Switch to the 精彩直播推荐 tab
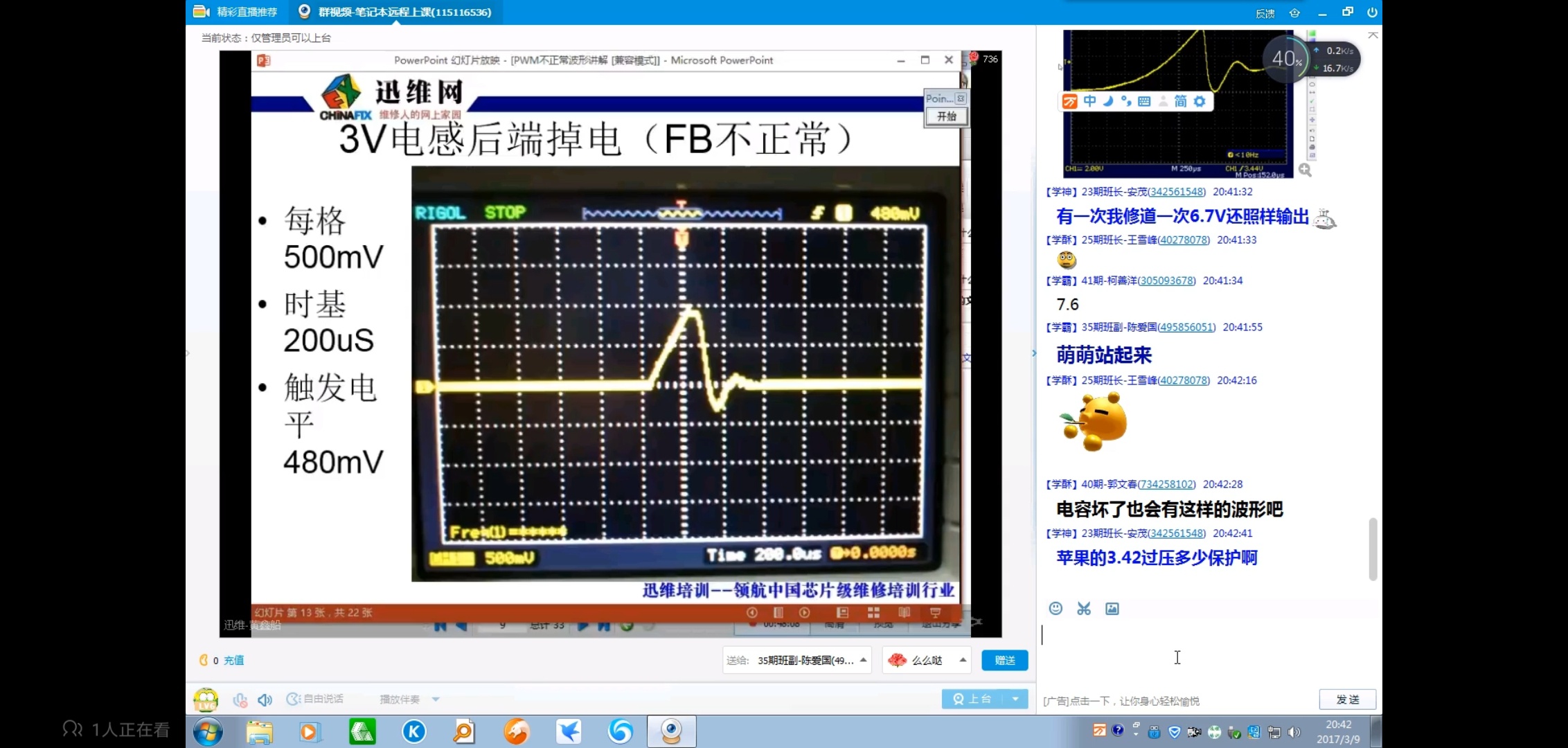1568x748 pixels. pos(236,12)
